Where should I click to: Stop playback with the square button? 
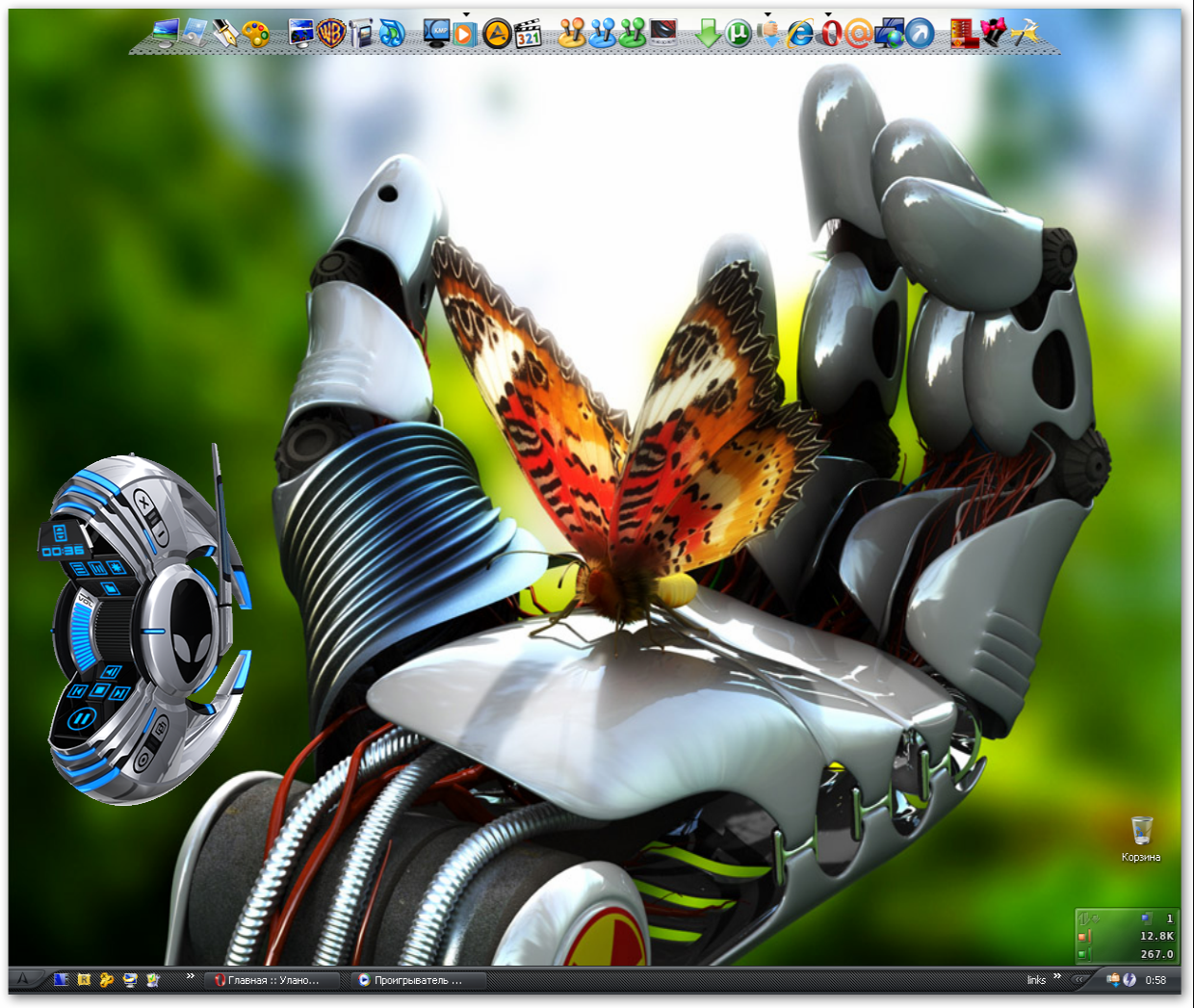pyautogui.click(x=100, y=690)
